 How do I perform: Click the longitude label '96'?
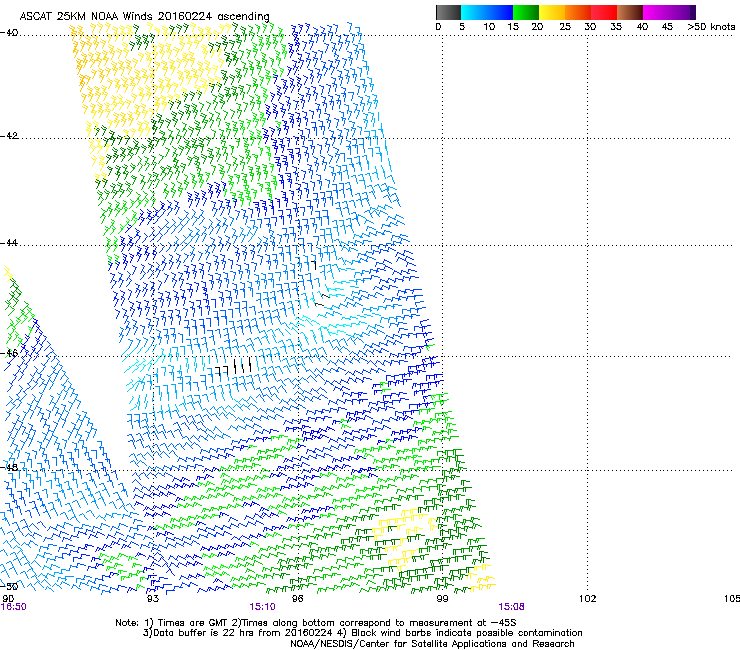coord(297,599)
